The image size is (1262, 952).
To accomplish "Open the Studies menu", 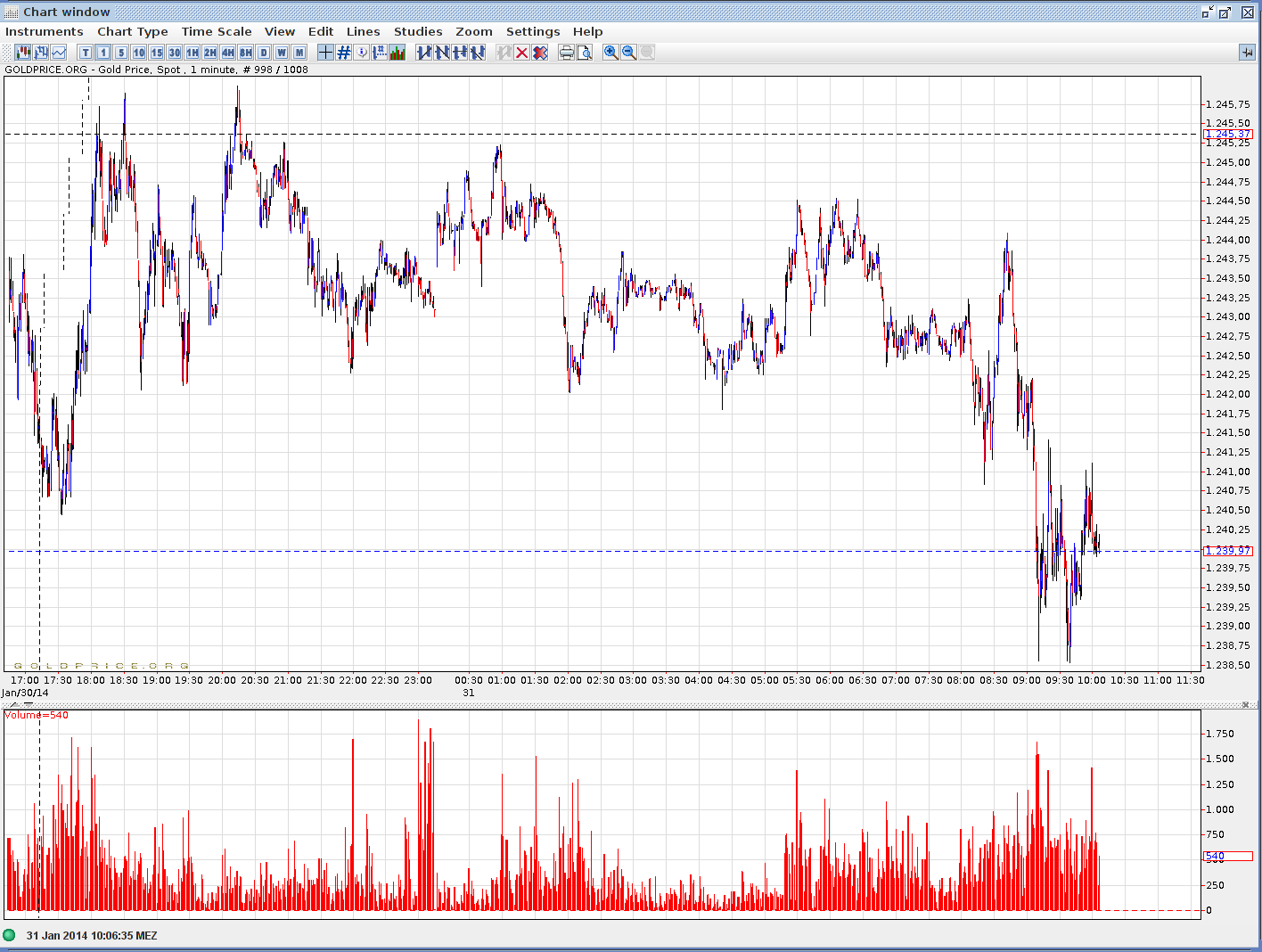I will [x=418, y=31].
